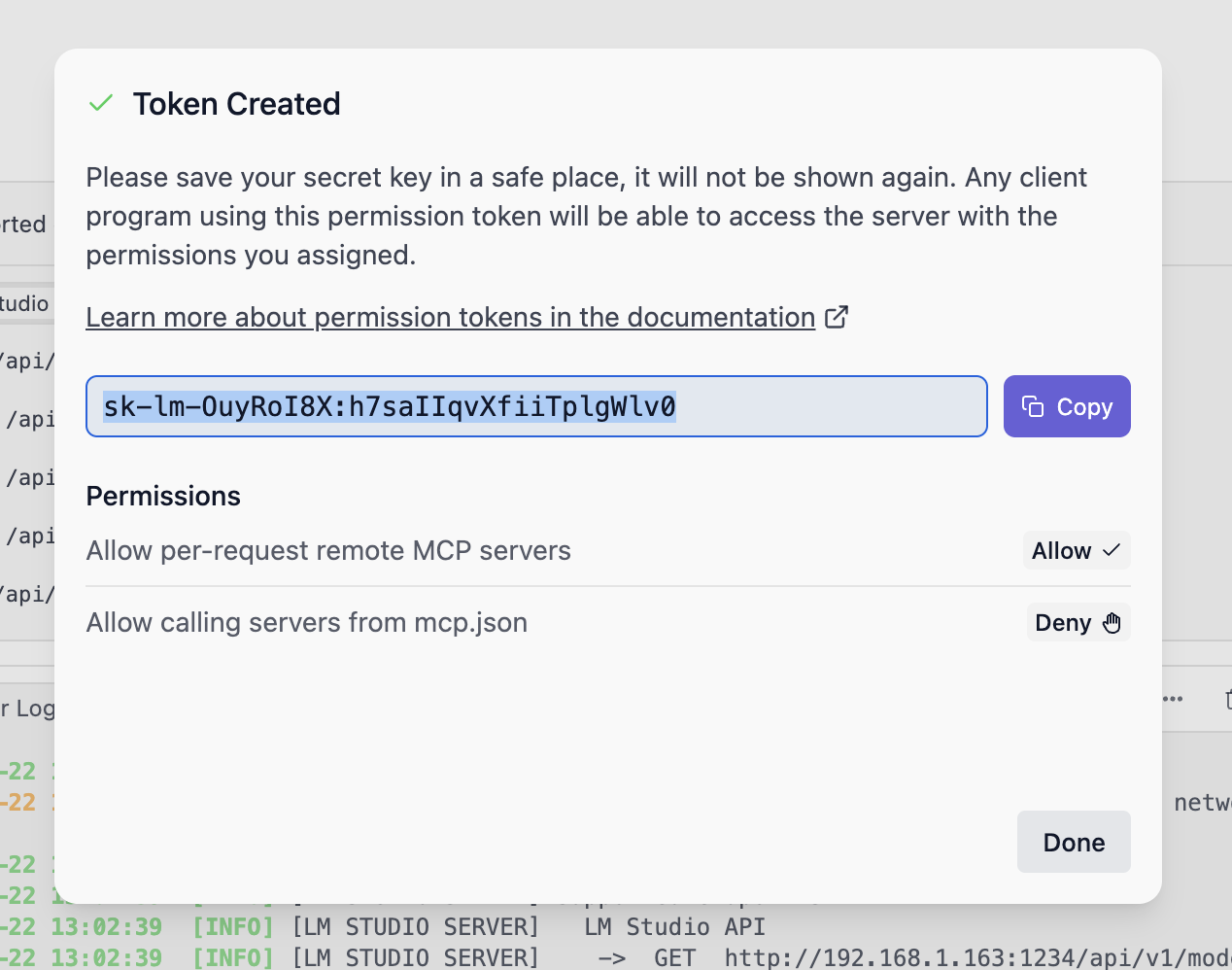Viewport: 1232px width, 970px height.
Task: Switch to the partially hidden Log tab
Action: [29, 709]
